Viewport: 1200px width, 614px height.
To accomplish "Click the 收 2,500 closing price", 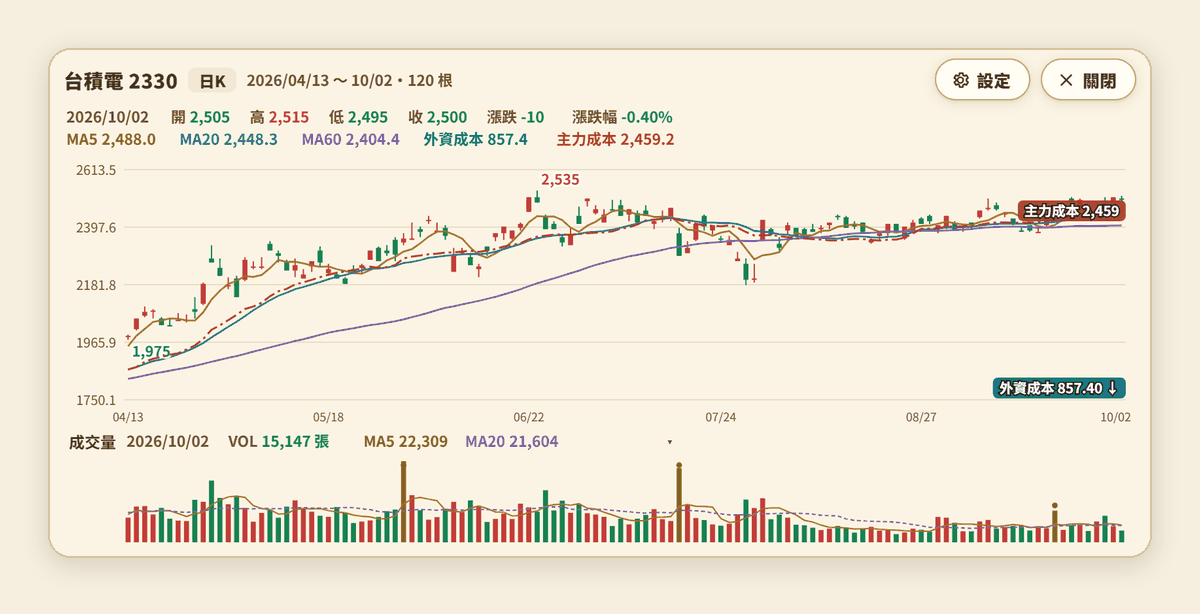I will point(438,117).
